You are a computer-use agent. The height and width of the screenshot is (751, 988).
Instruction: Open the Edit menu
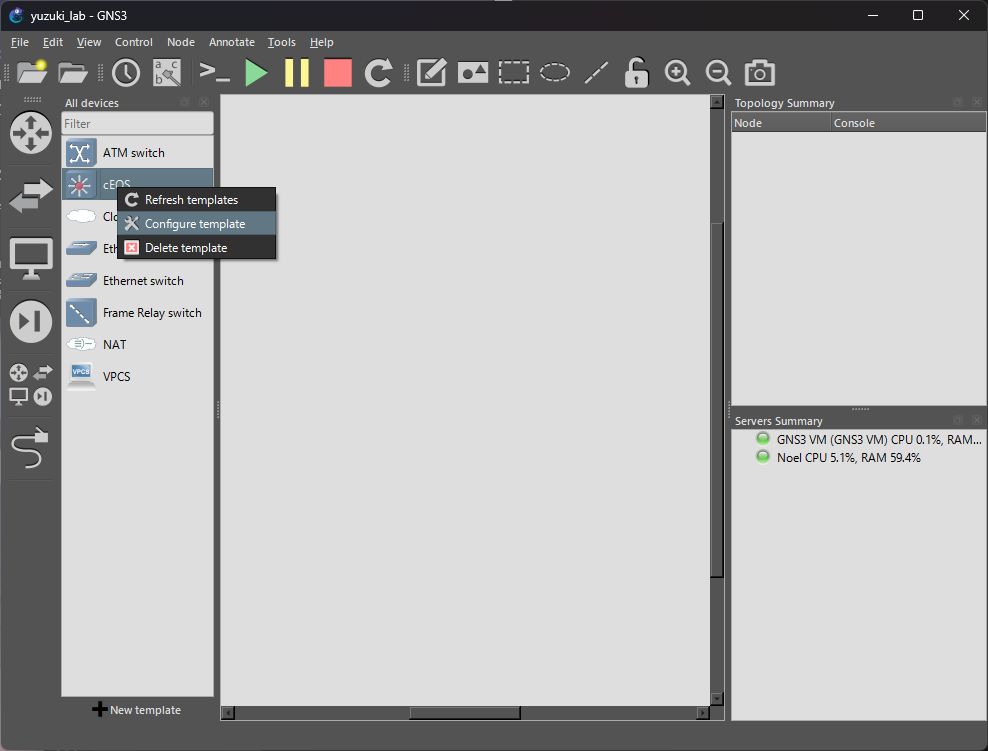(53, 42)
